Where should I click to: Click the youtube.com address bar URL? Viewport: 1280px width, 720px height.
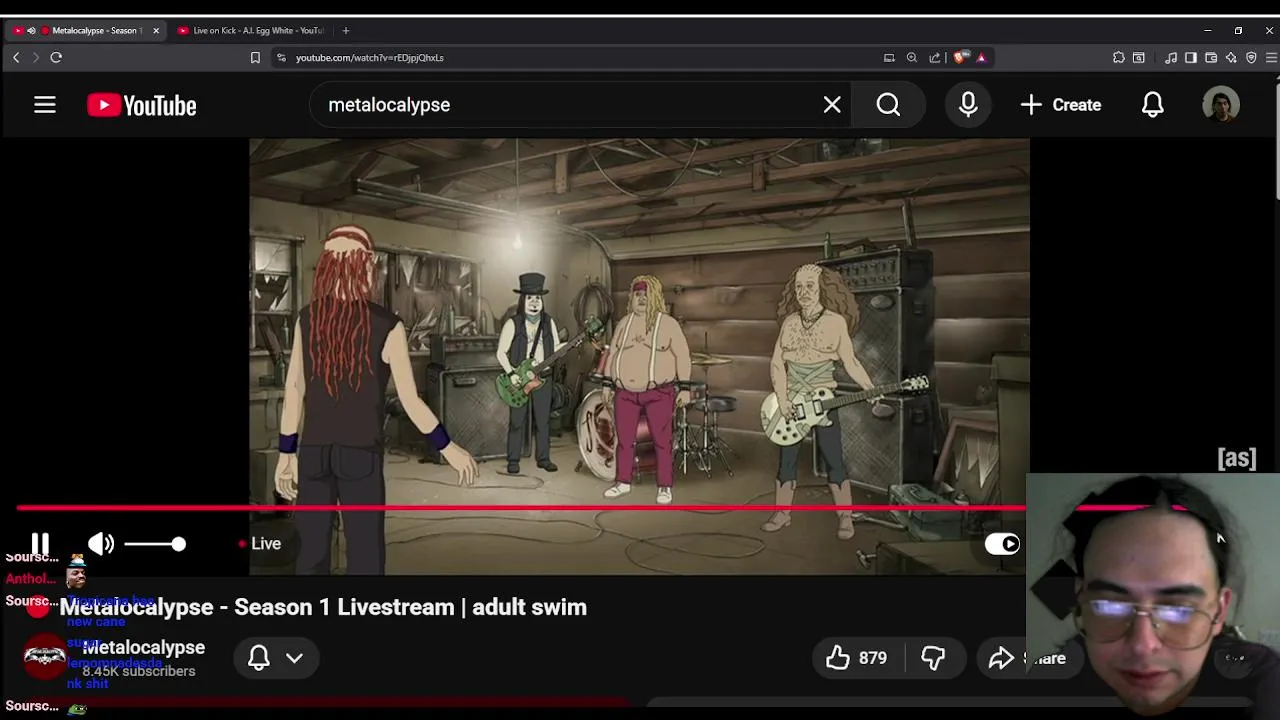[370, 58]
